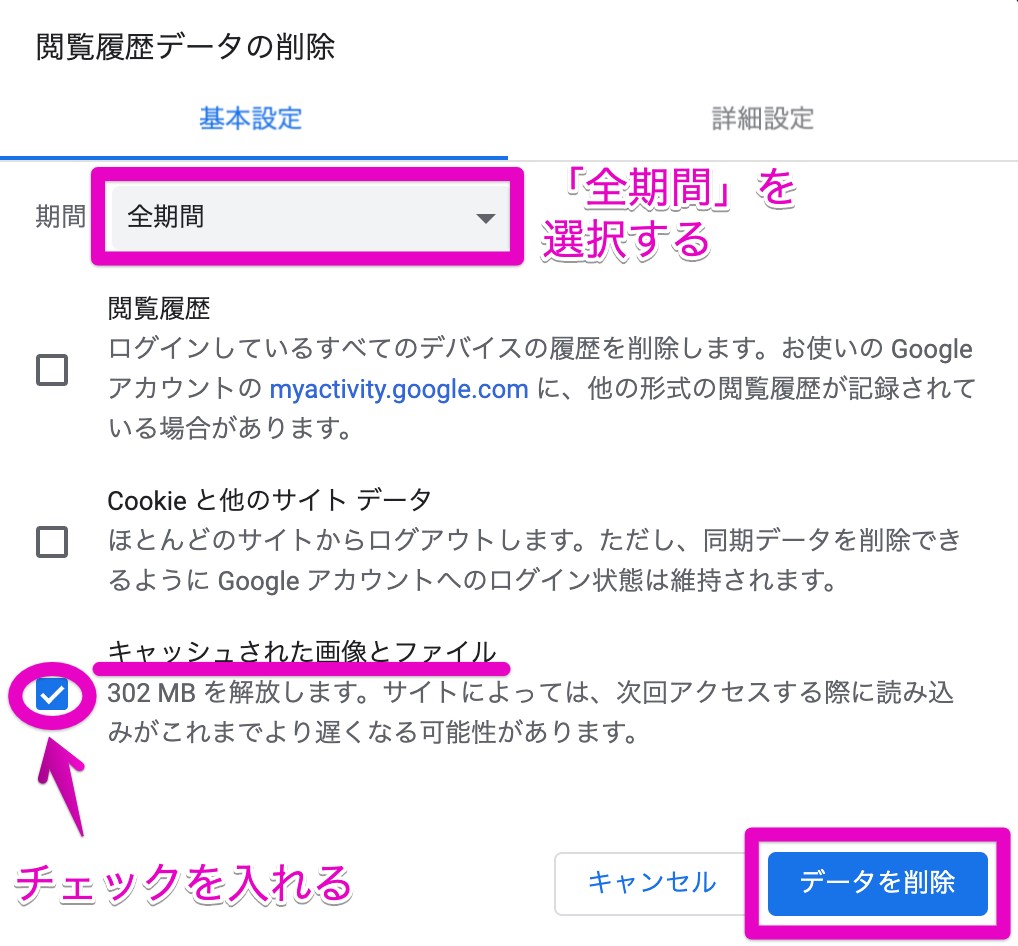This screenshot has height=946, width=1018.
Task: Open the 詳細設定 tab
Action: click(762, 119)
